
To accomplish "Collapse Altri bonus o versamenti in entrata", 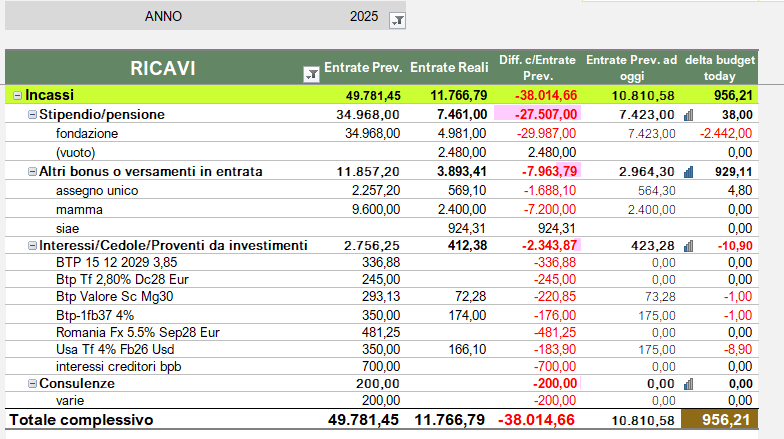I will 32,172.
